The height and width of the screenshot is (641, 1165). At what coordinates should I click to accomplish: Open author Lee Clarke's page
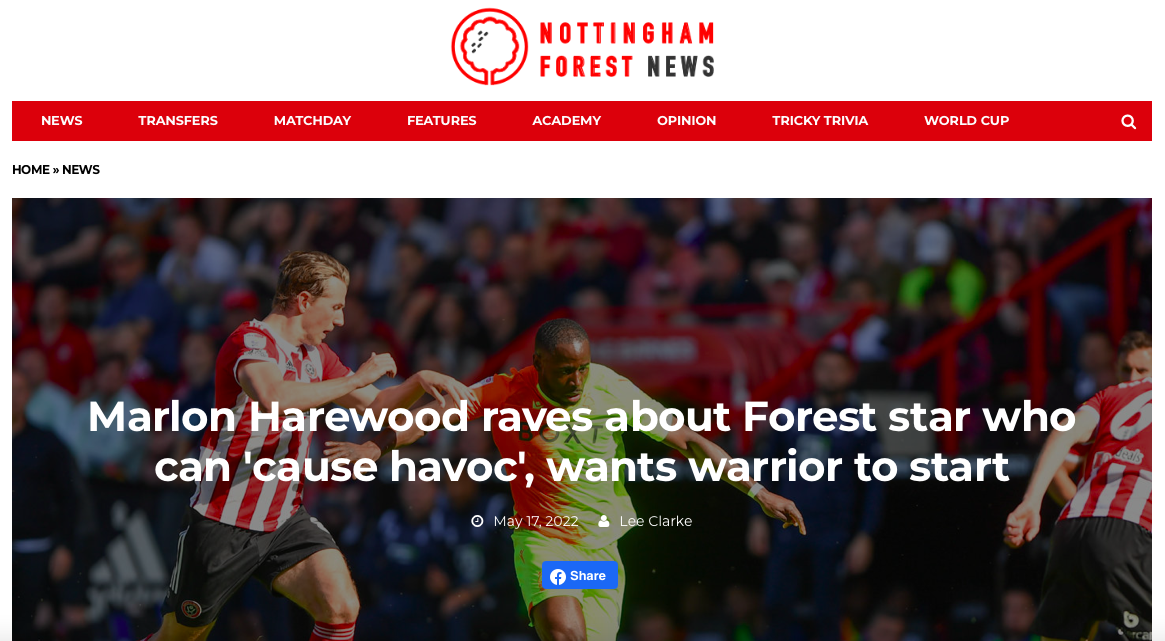[655, 521]
